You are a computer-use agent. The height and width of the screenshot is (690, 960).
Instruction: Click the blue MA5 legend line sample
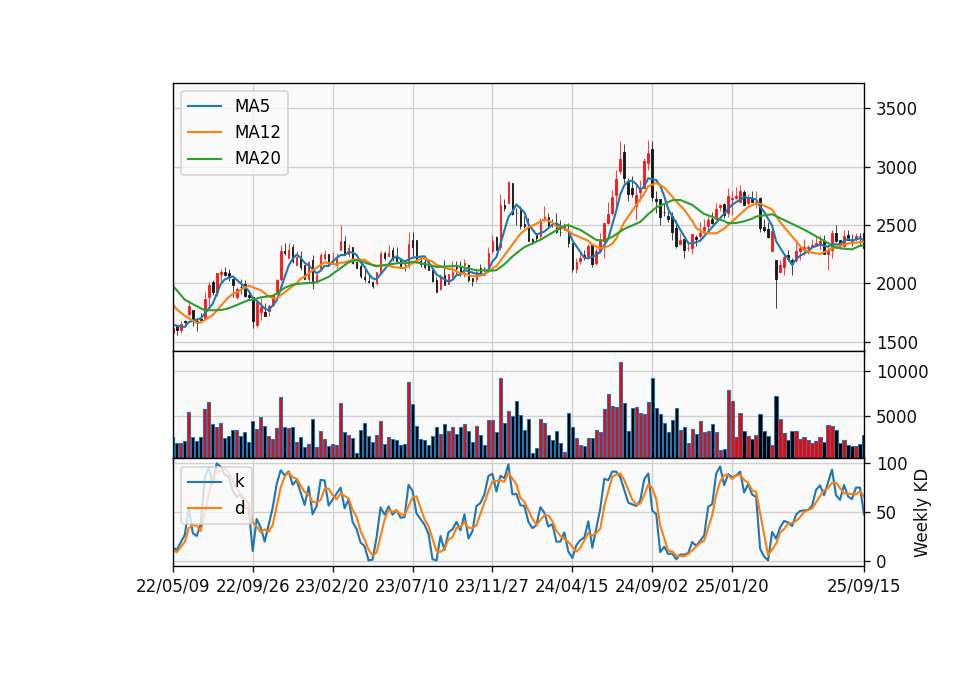(x=204, y=107)
